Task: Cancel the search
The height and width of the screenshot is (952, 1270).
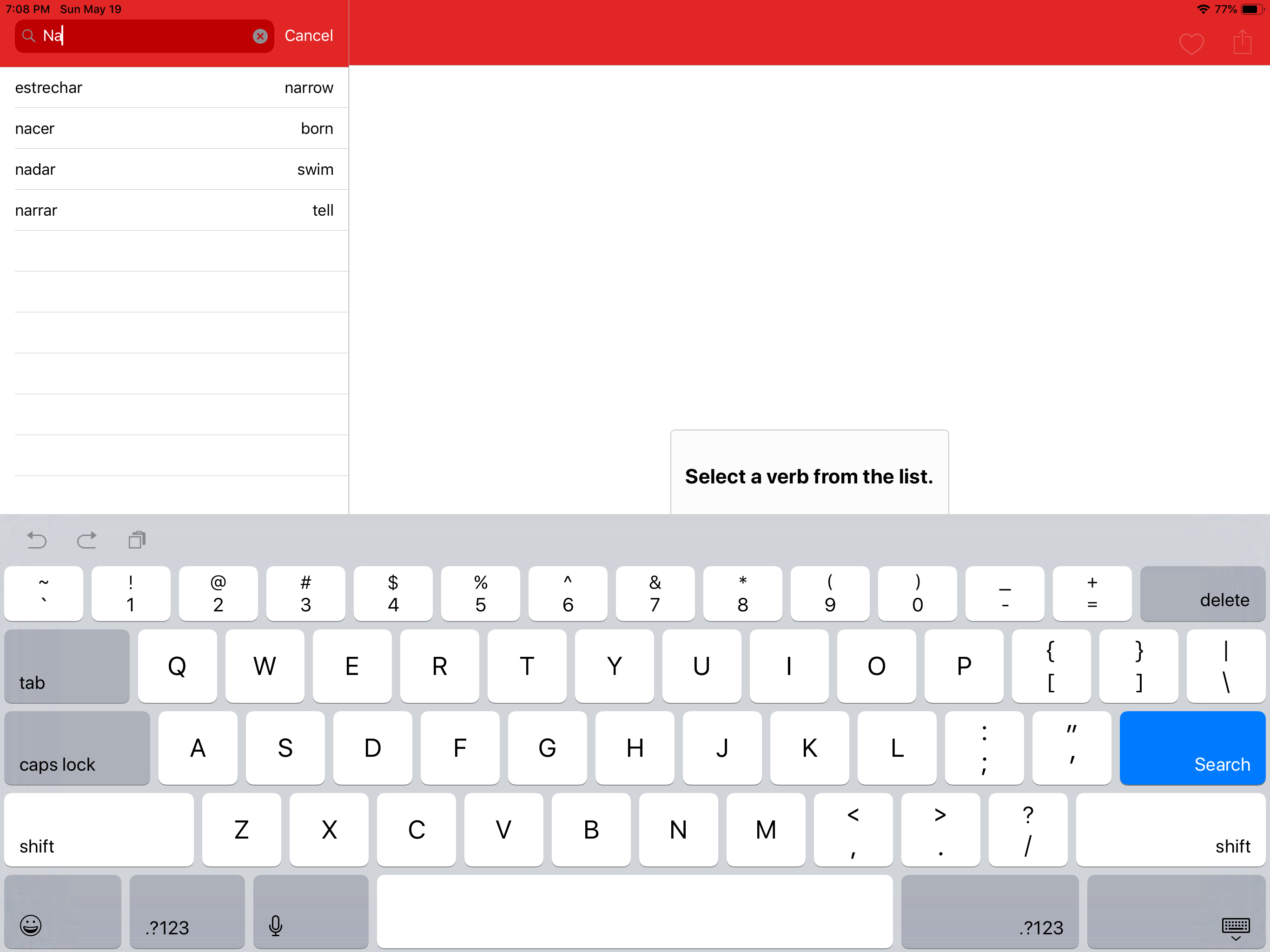Action: pos(308,36)
